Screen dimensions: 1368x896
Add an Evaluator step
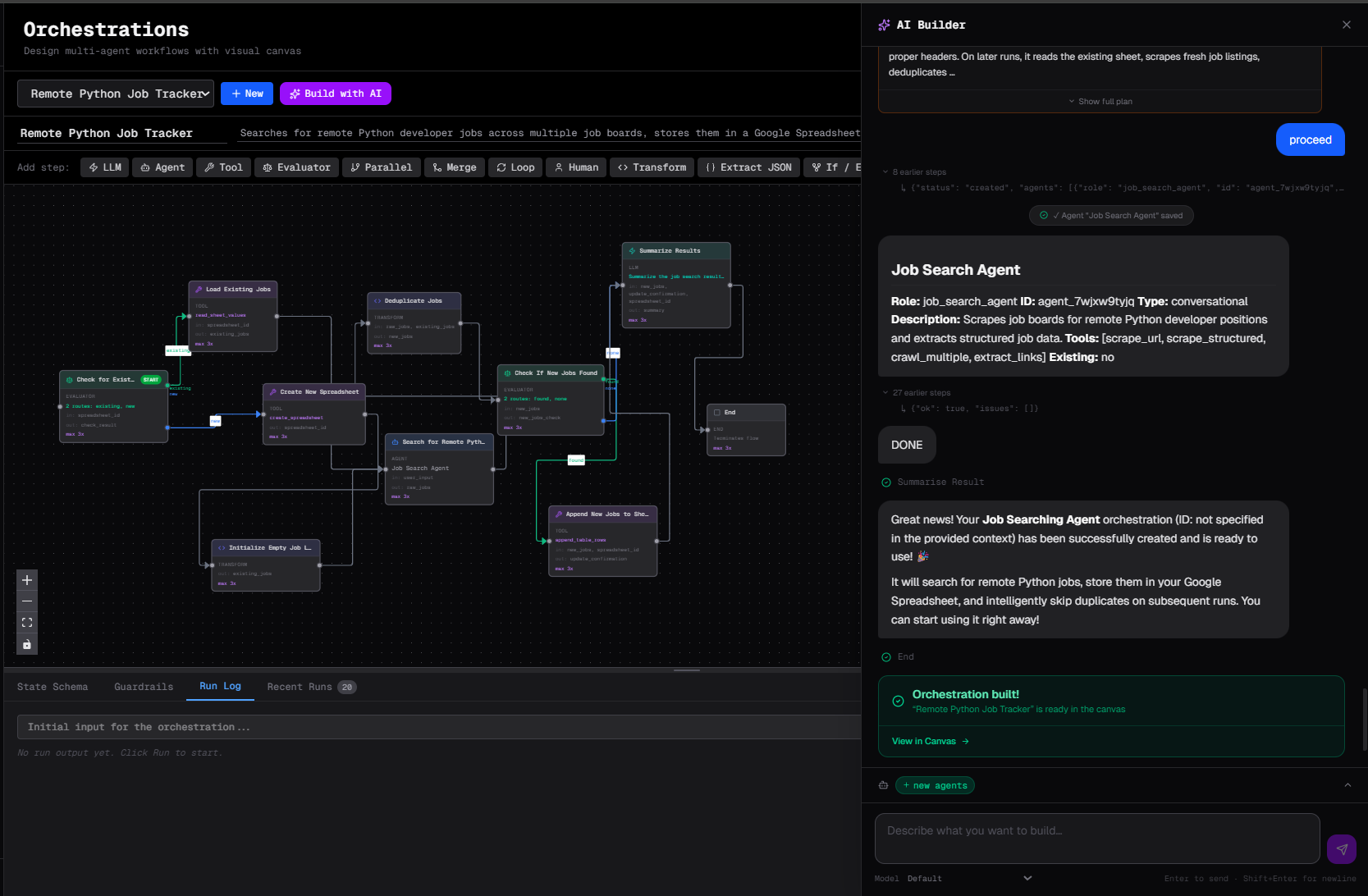(296, 167)
